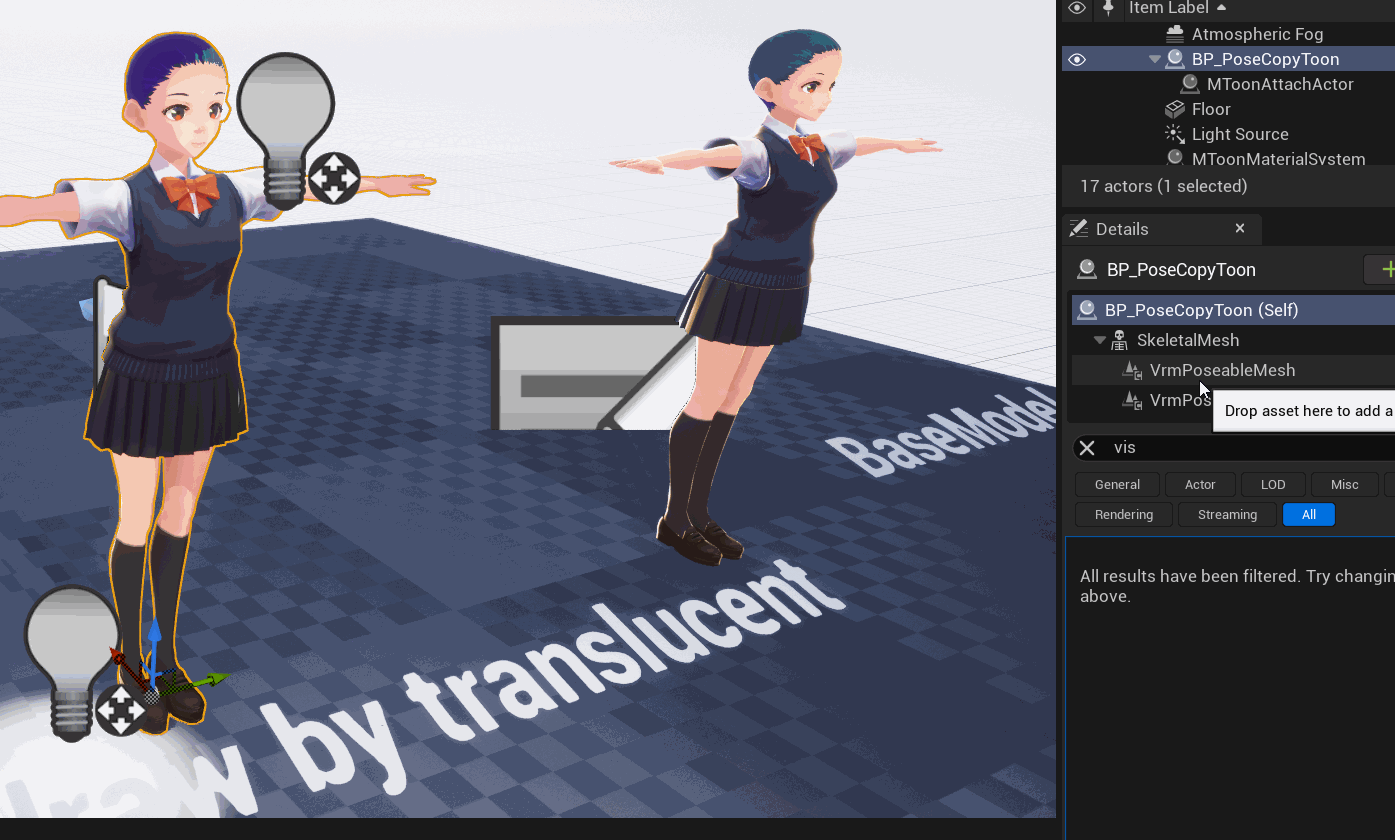
Task: Click the green Add component button
Action: 1381,269
